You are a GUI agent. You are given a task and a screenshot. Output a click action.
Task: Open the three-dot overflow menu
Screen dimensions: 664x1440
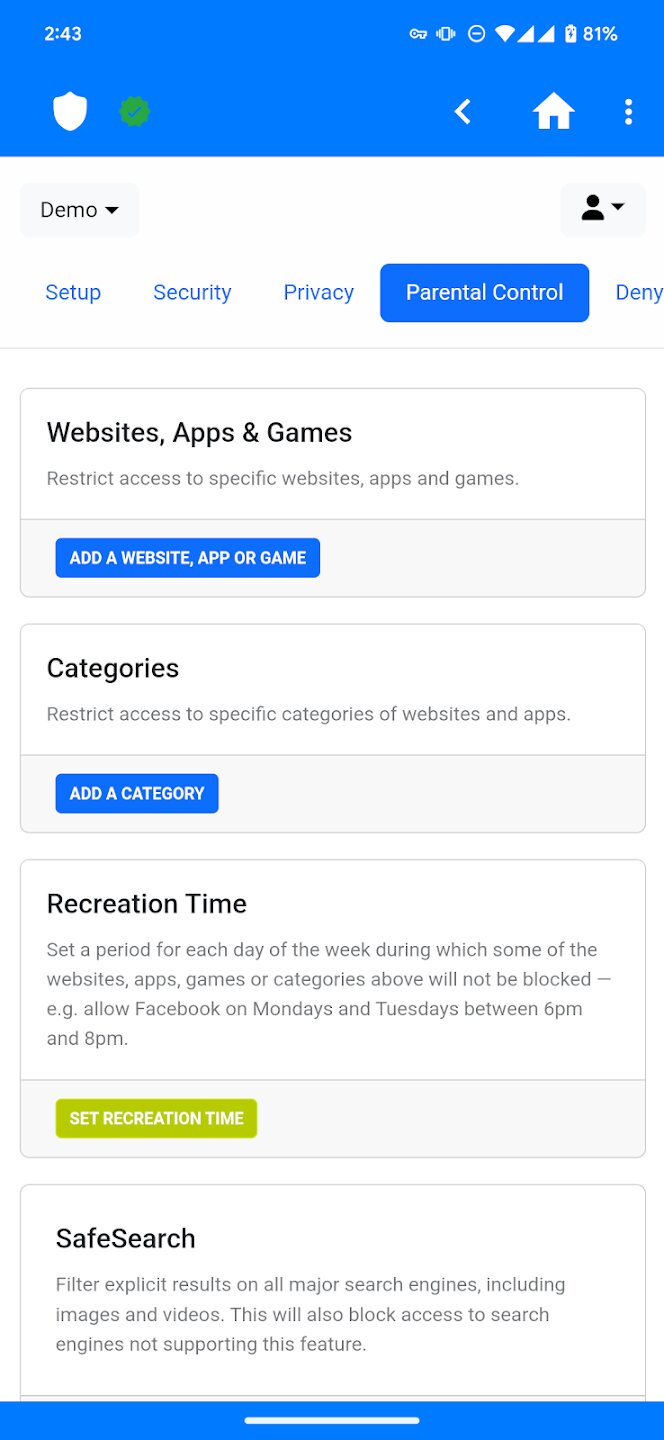click(628, 112)
